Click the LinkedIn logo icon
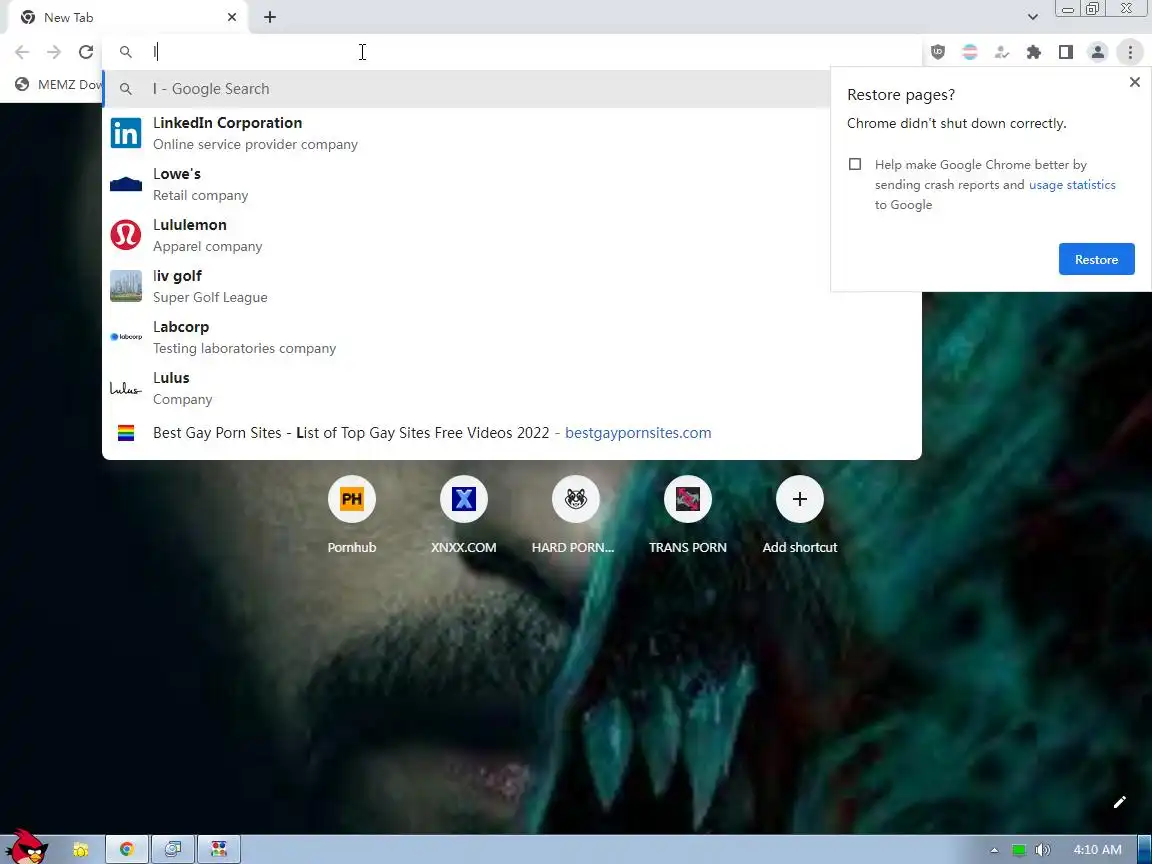 tap(126, 133)
